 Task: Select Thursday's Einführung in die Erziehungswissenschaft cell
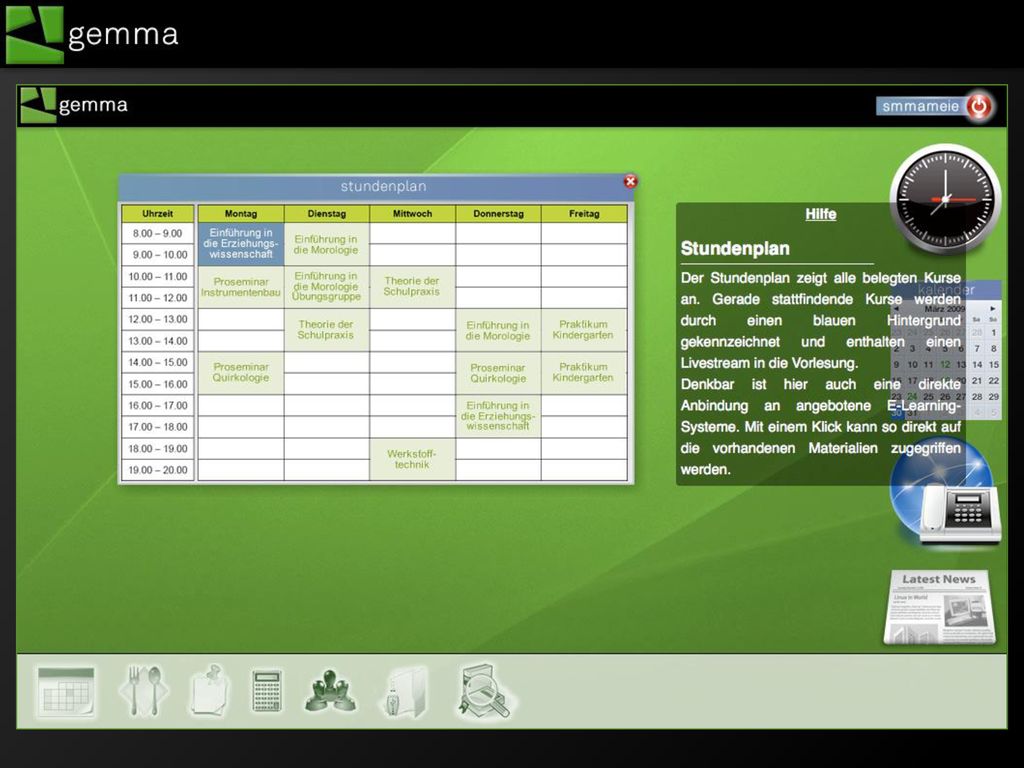[x=498, y=416]
